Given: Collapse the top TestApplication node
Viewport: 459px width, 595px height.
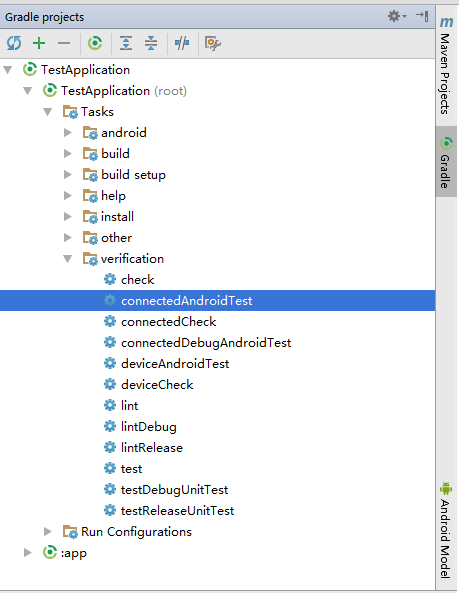Looking at the screenshot, I should [x=8, y=70].
